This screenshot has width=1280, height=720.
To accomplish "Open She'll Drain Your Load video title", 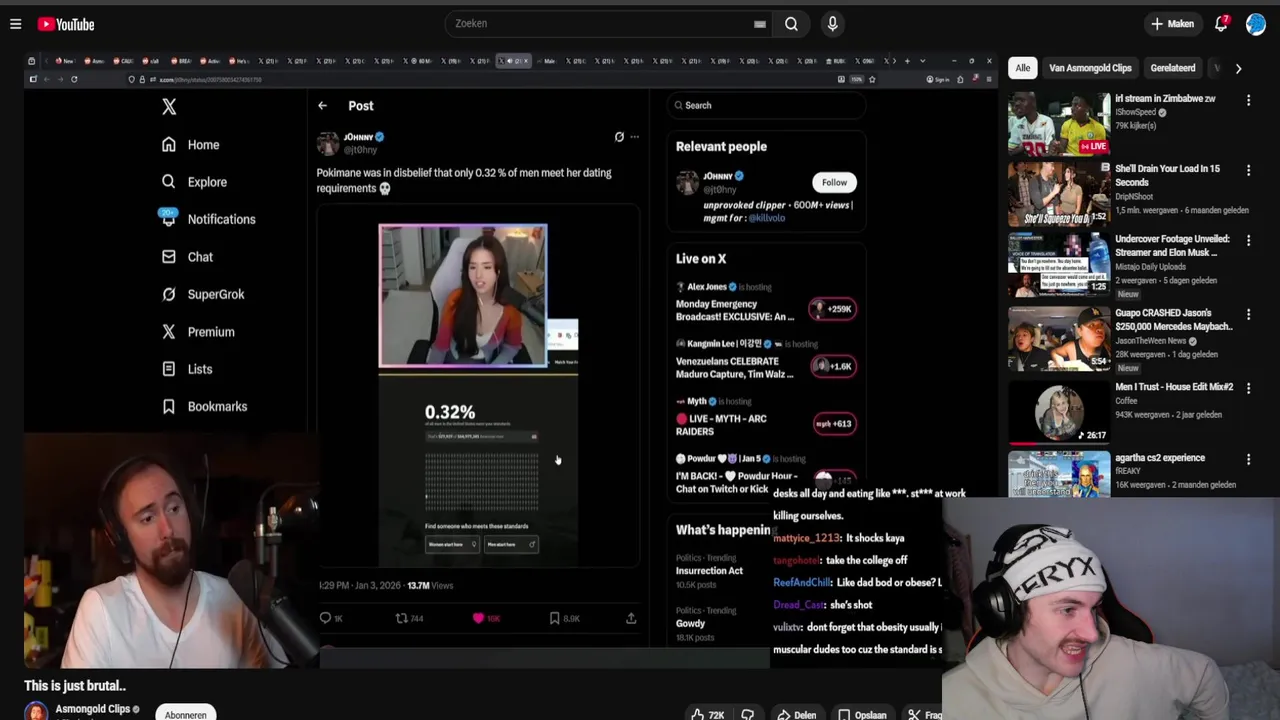I will click(x=1167, y=175).
